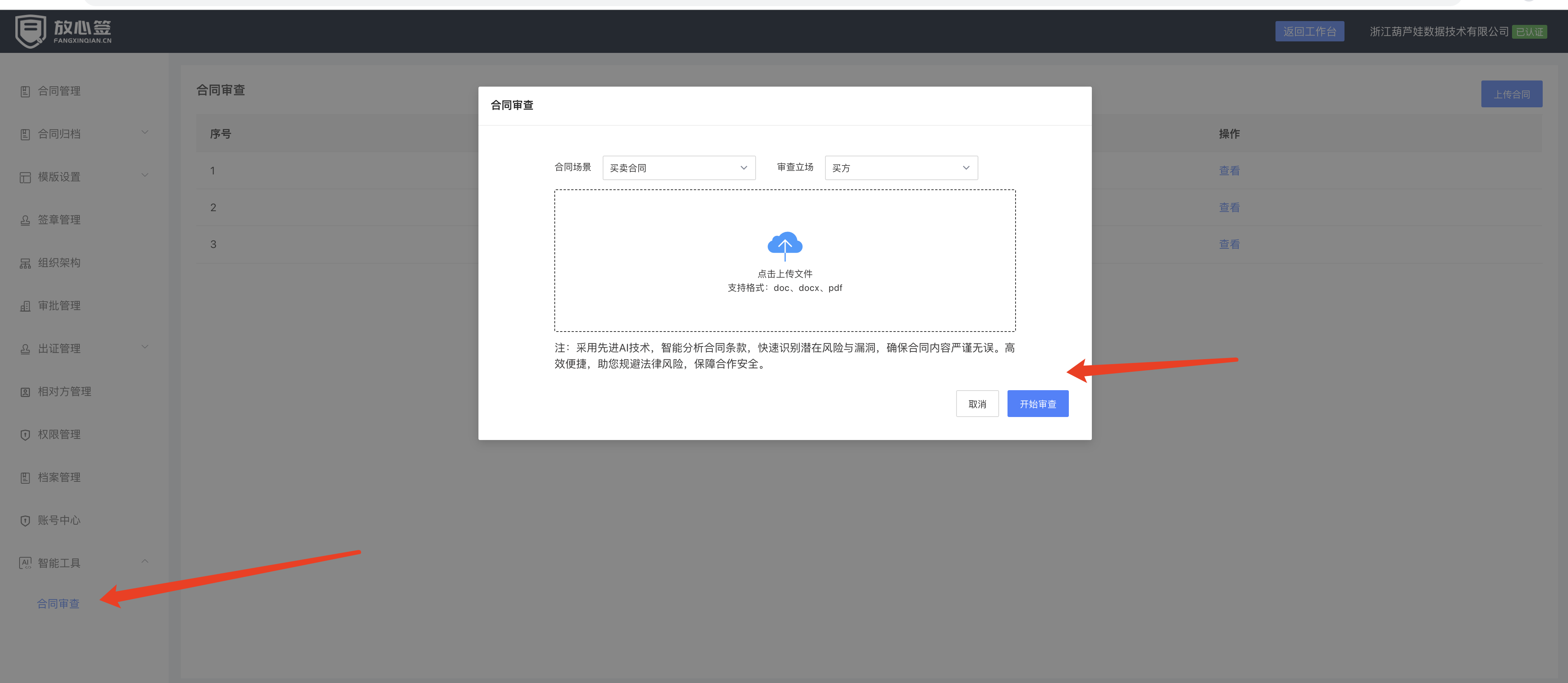Click the 取消 button

point(977,404)
